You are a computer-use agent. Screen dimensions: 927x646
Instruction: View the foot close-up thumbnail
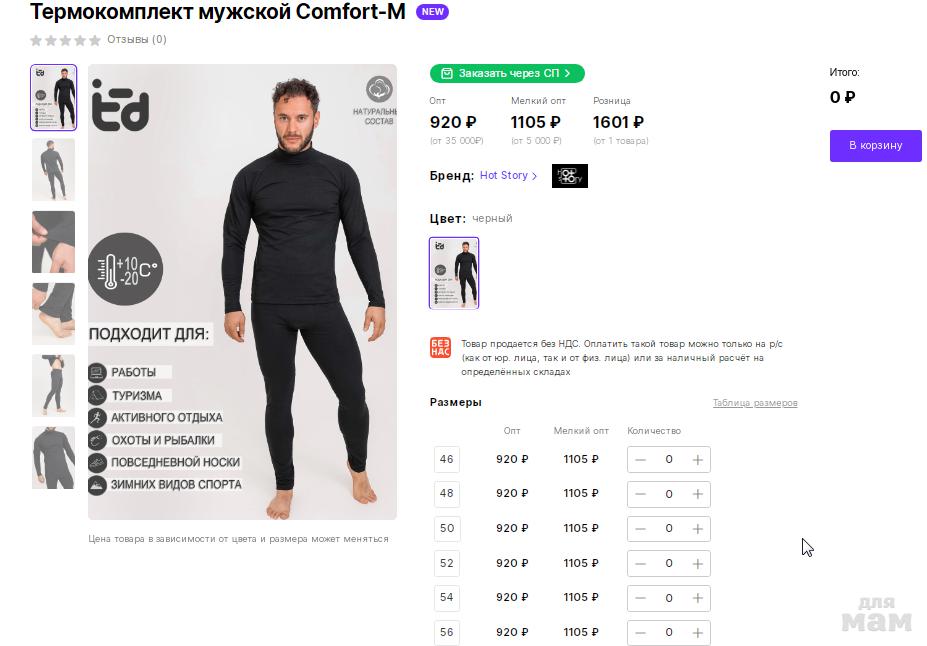[x=53, y=313]
